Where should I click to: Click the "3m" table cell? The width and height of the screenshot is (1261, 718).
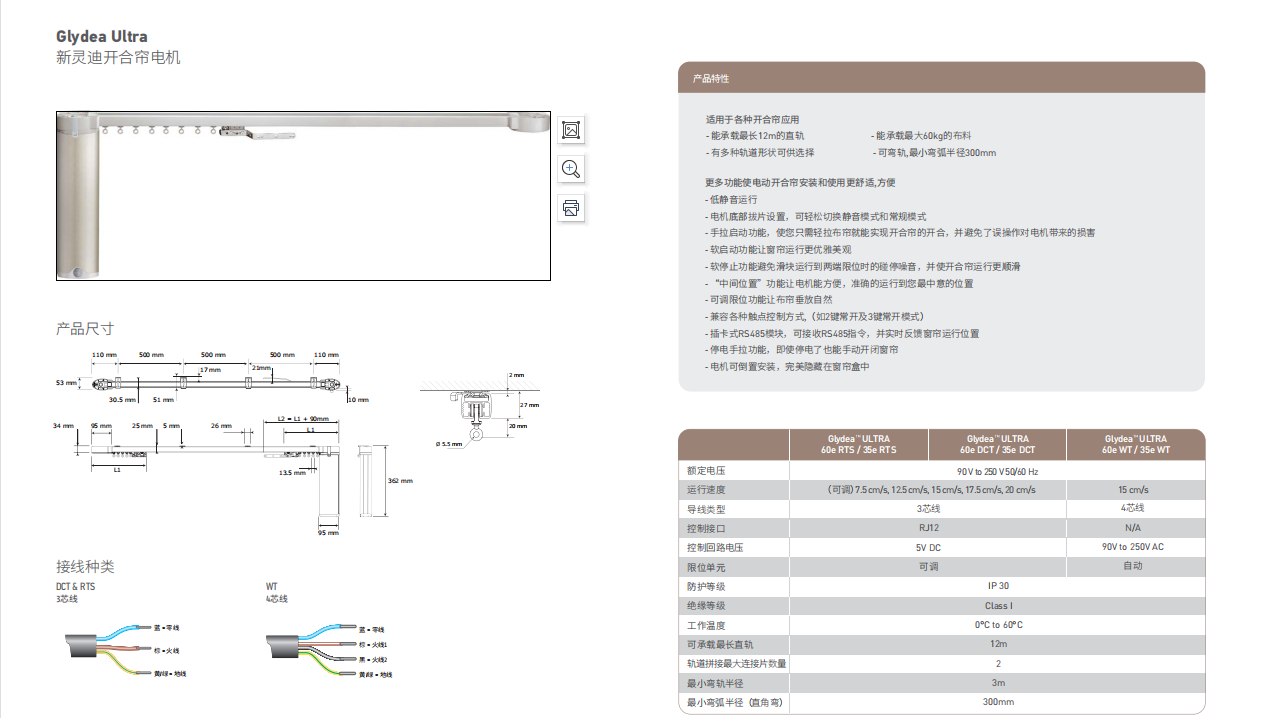(x=998, y=683)
